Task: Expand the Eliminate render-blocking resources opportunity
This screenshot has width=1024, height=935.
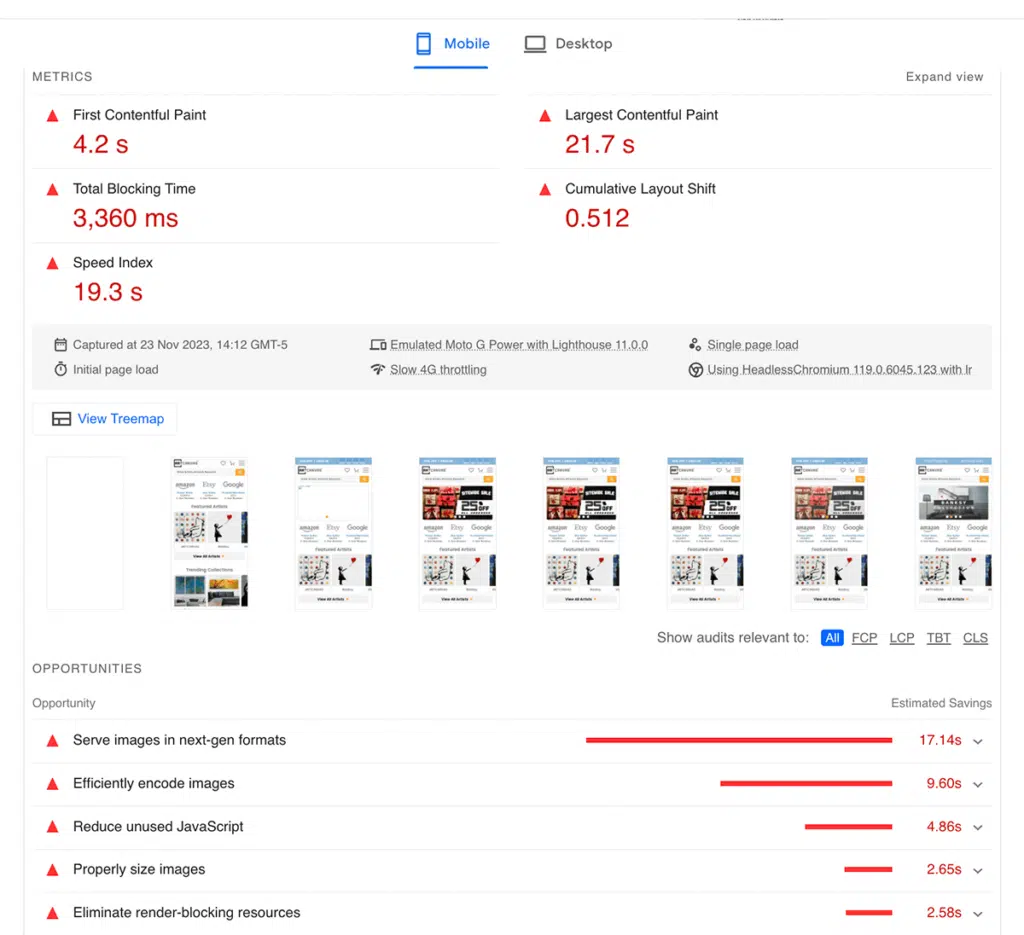Action: 977,912
